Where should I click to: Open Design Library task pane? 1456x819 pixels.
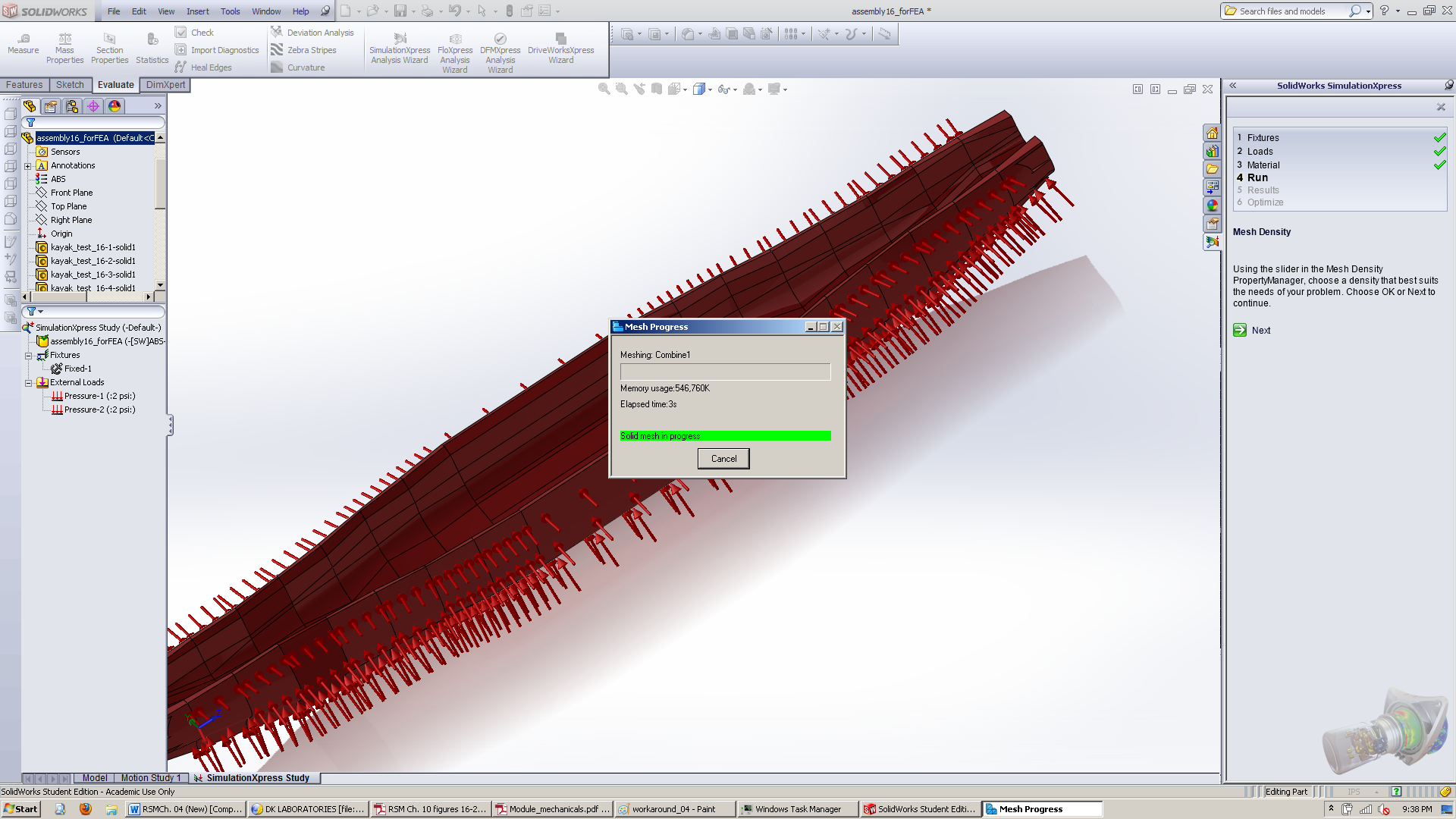1212,152
